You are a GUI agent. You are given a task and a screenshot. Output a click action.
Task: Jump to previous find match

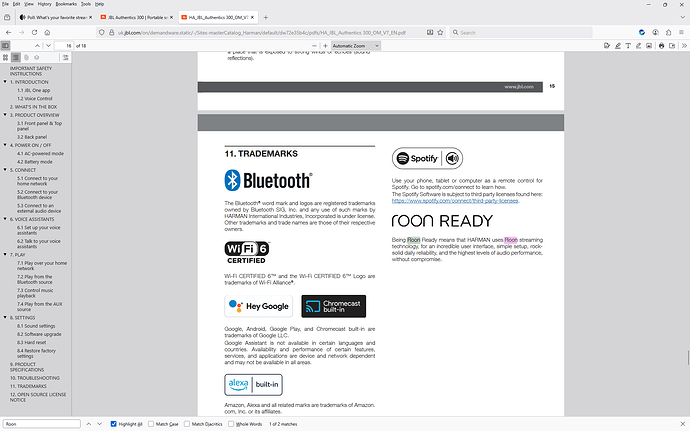point(88,424)
